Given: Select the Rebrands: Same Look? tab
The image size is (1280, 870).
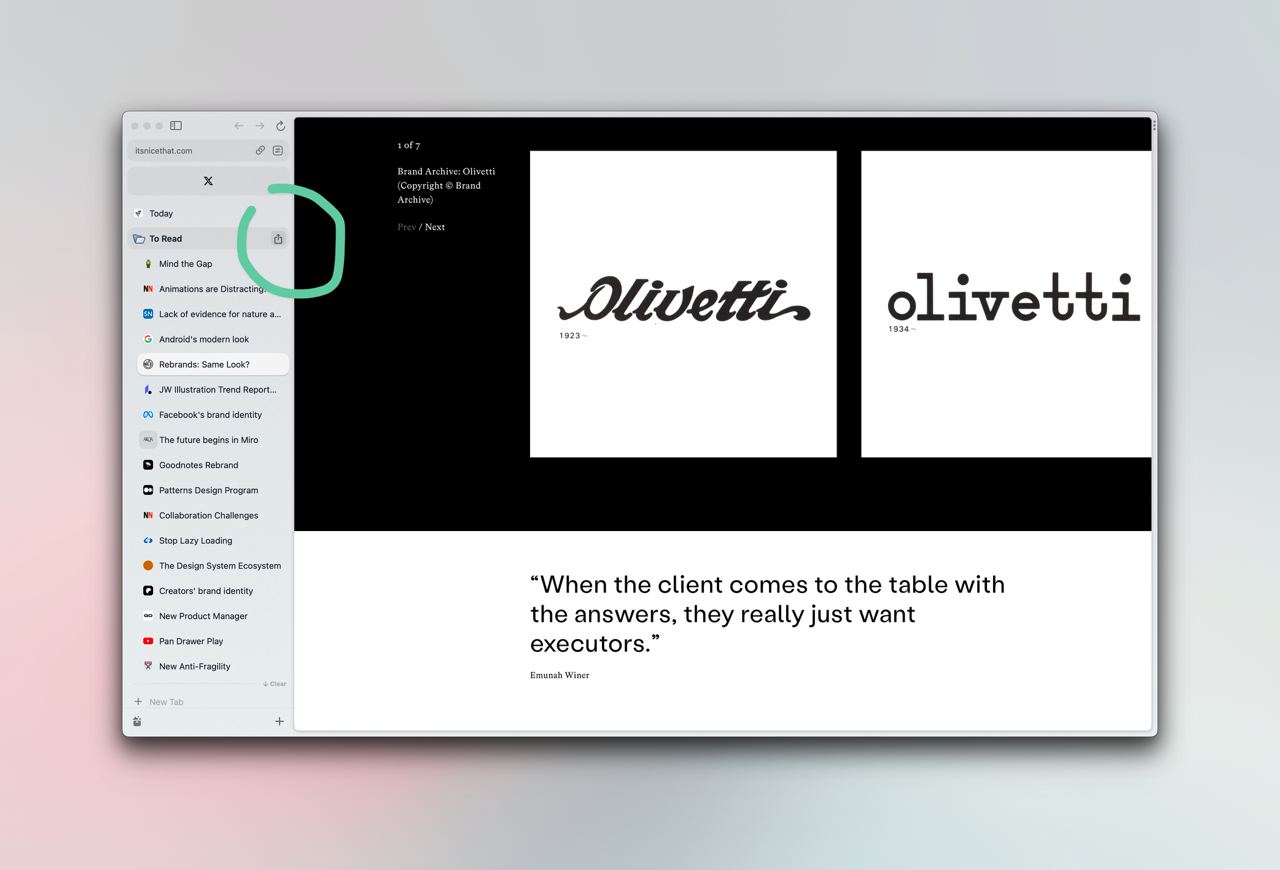Looking at the screenshot, I should click(213, 364).
